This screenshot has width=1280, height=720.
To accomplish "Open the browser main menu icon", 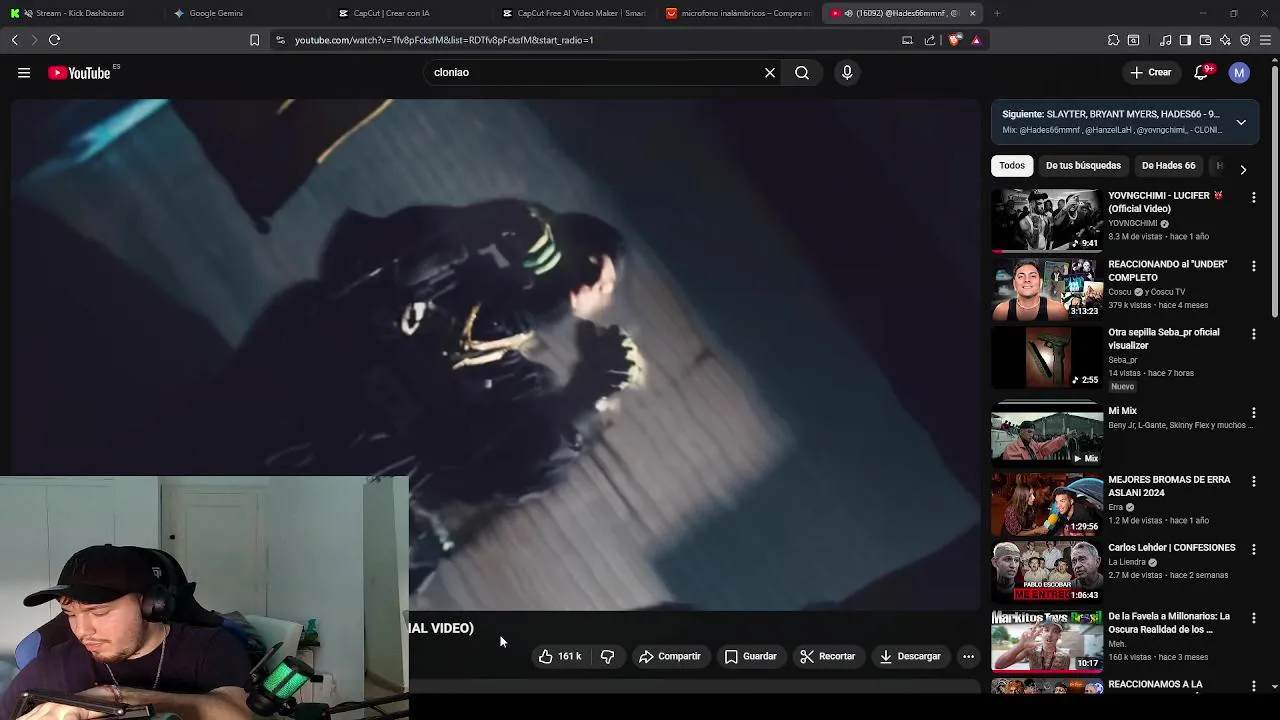I will 1265,40.
